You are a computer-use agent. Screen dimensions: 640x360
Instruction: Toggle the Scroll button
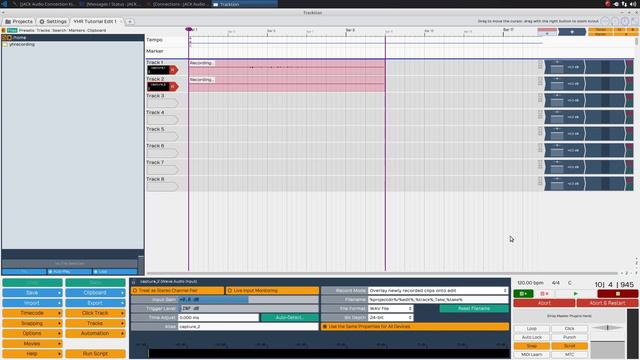(569, 346)
